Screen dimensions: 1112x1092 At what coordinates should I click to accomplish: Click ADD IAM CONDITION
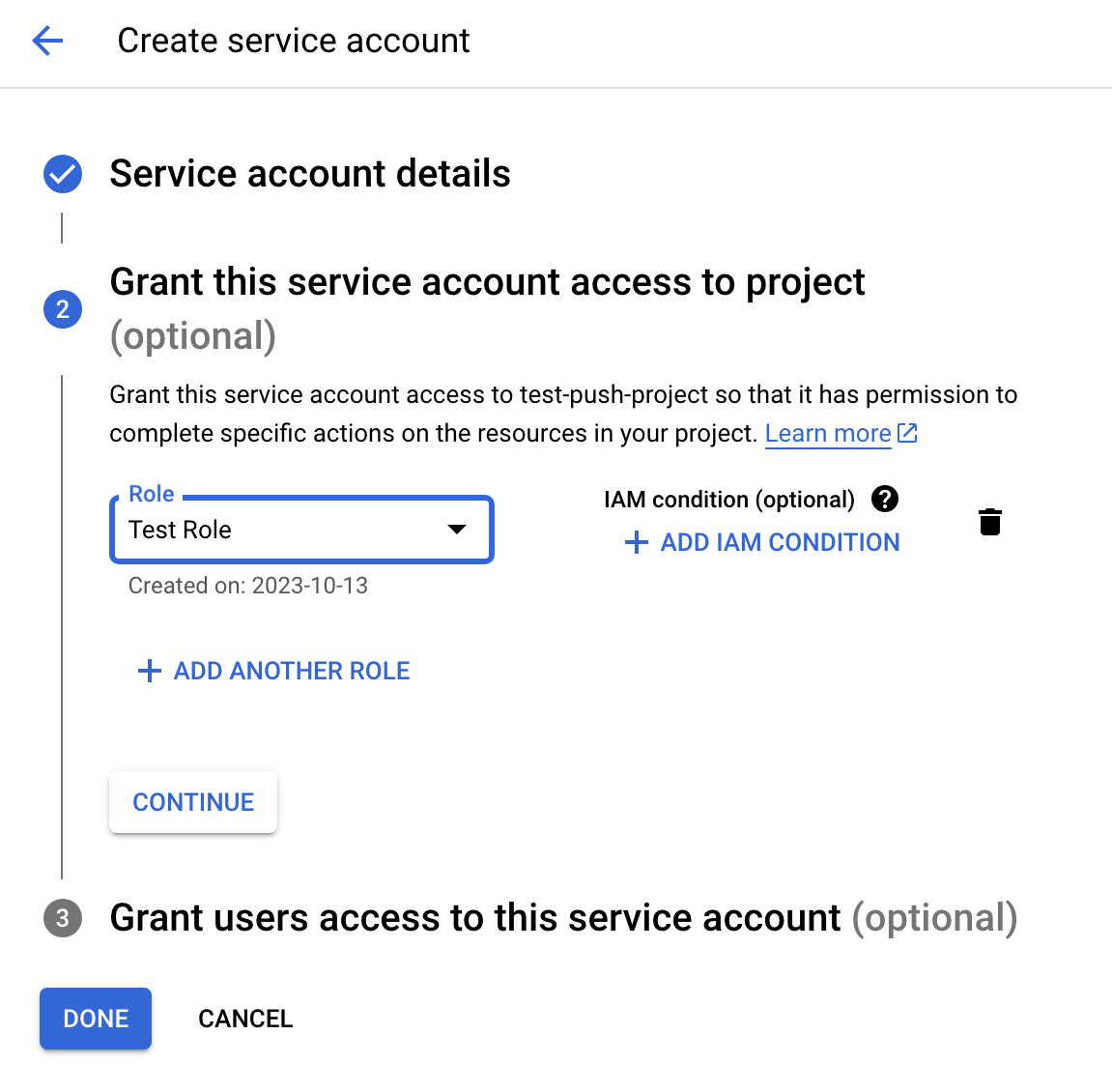779,542
